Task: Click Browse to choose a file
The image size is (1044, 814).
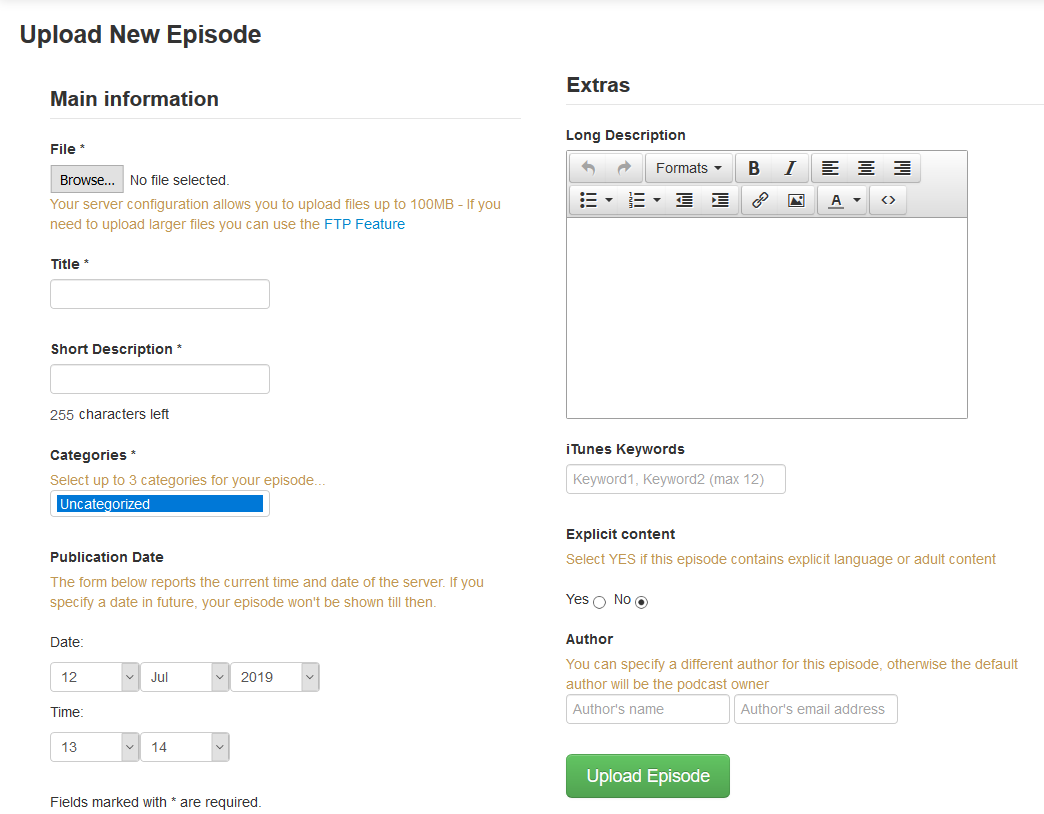Action: coord(87,180)
